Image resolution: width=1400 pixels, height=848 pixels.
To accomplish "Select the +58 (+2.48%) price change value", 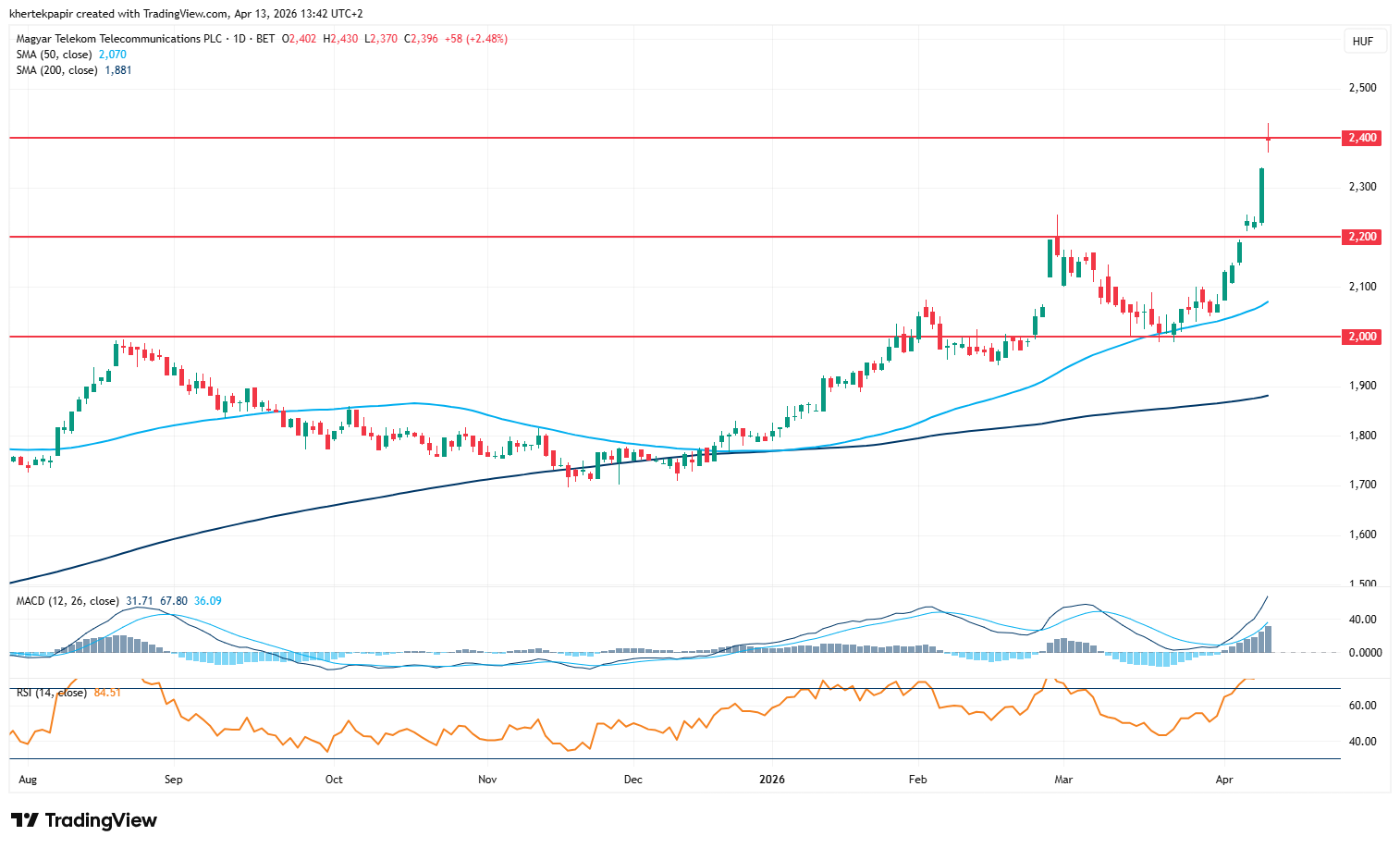I will pos(475,39).
